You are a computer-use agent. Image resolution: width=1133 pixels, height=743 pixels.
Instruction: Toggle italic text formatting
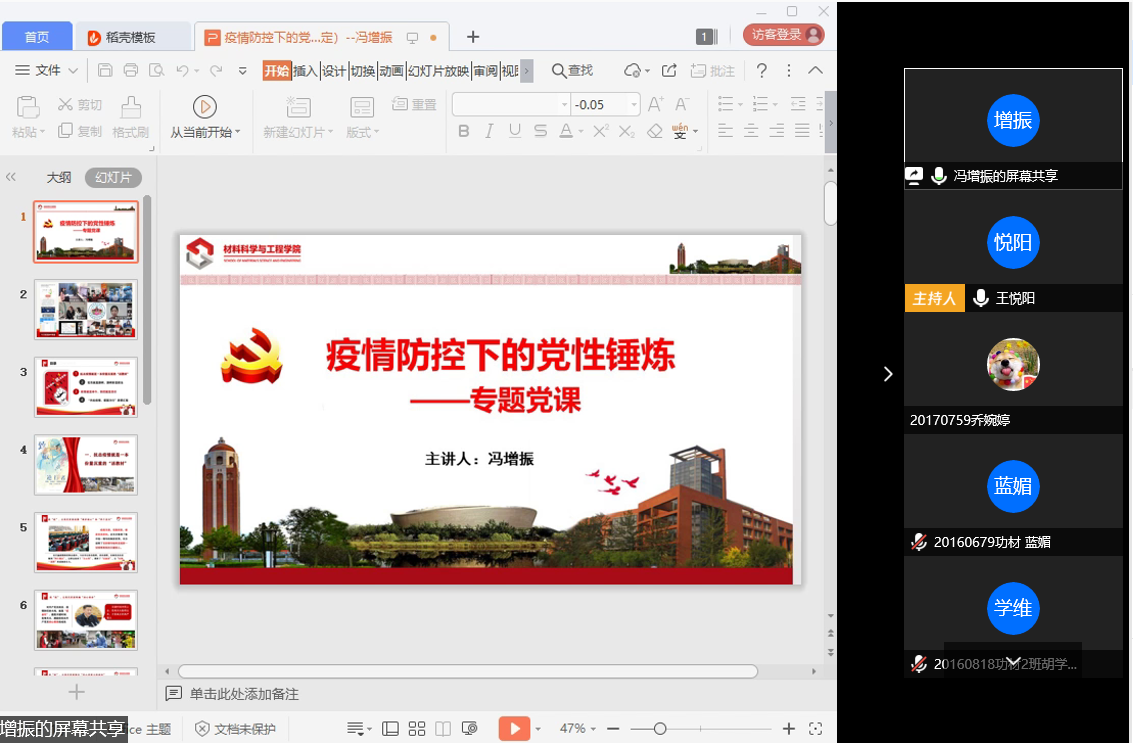[489, 131]
